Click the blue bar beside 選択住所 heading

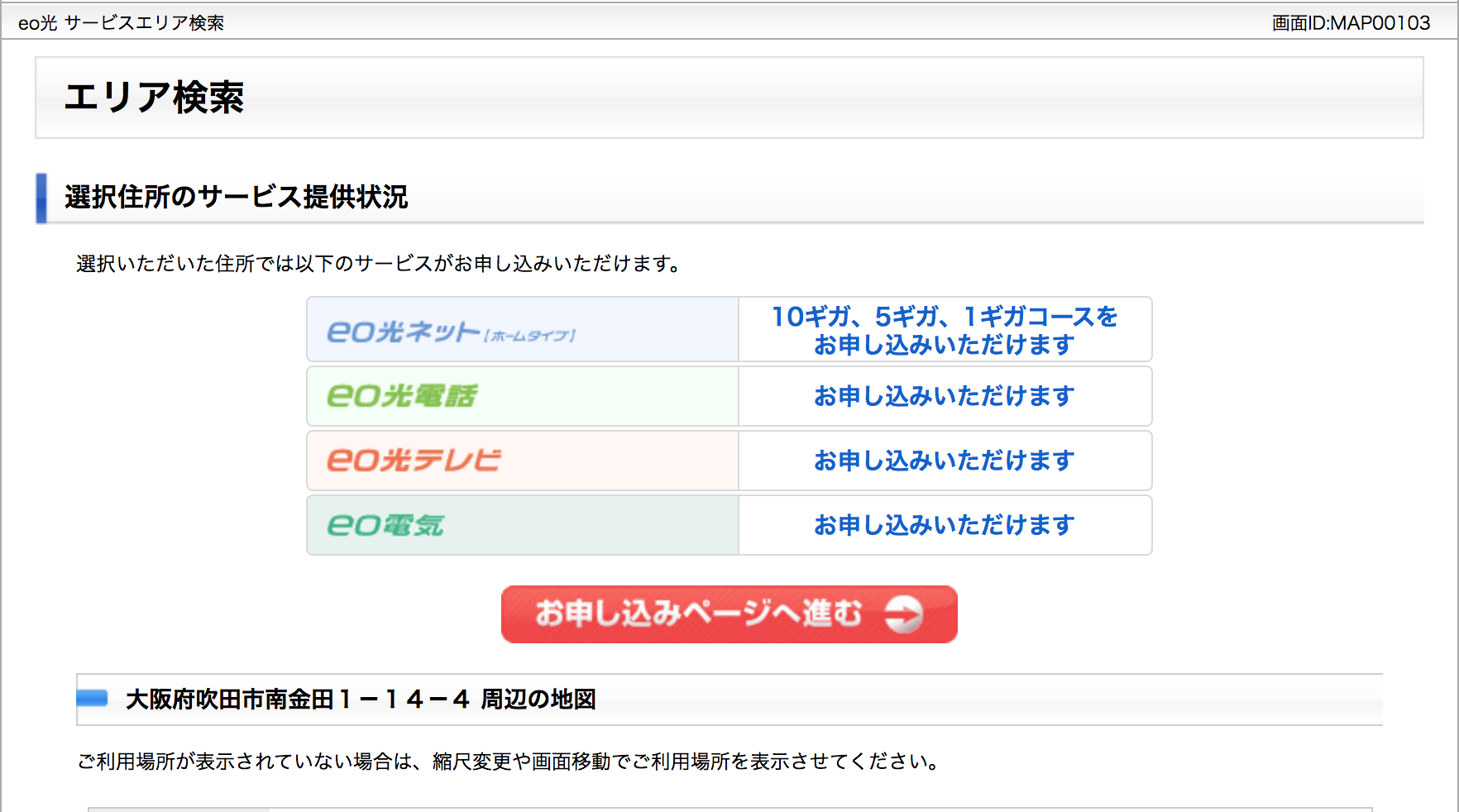tap(41, 198)
